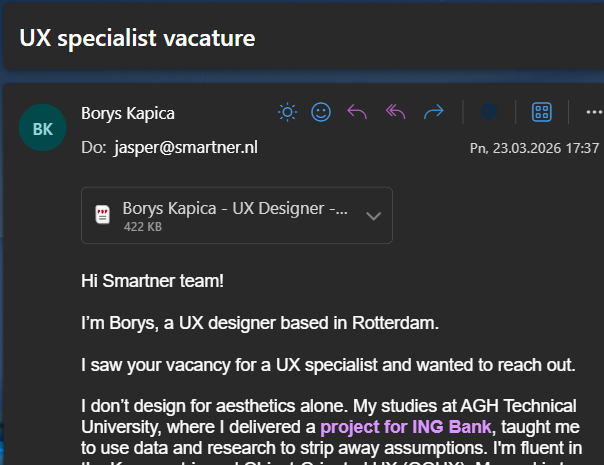Toggle light mode with the sun icon
This screenshot has height=465, width=604.
pos(288,112)
